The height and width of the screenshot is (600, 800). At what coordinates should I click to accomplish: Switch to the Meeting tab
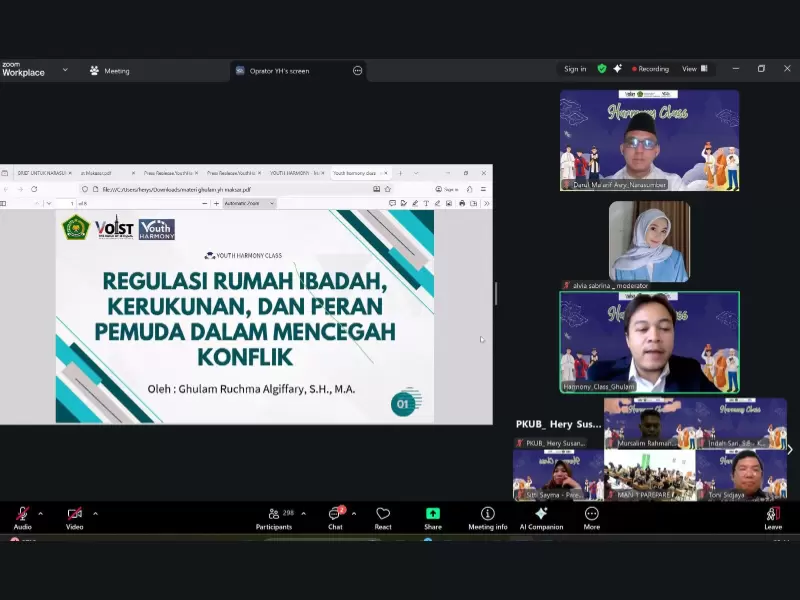click(x=110, y=71)
